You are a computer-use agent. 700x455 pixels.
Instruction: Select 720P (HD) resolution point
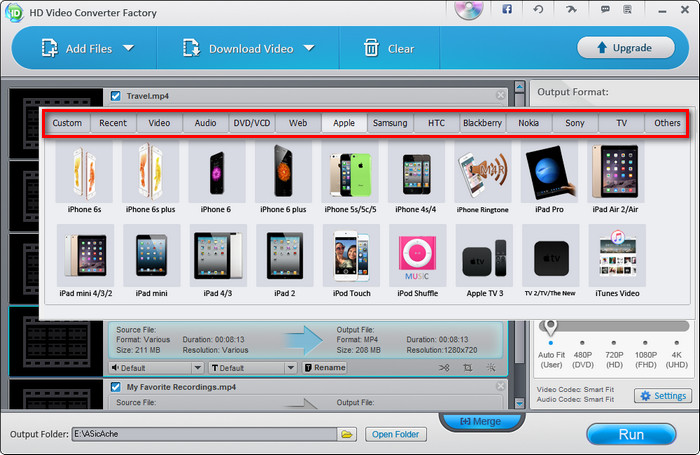(x=614, y=343)
